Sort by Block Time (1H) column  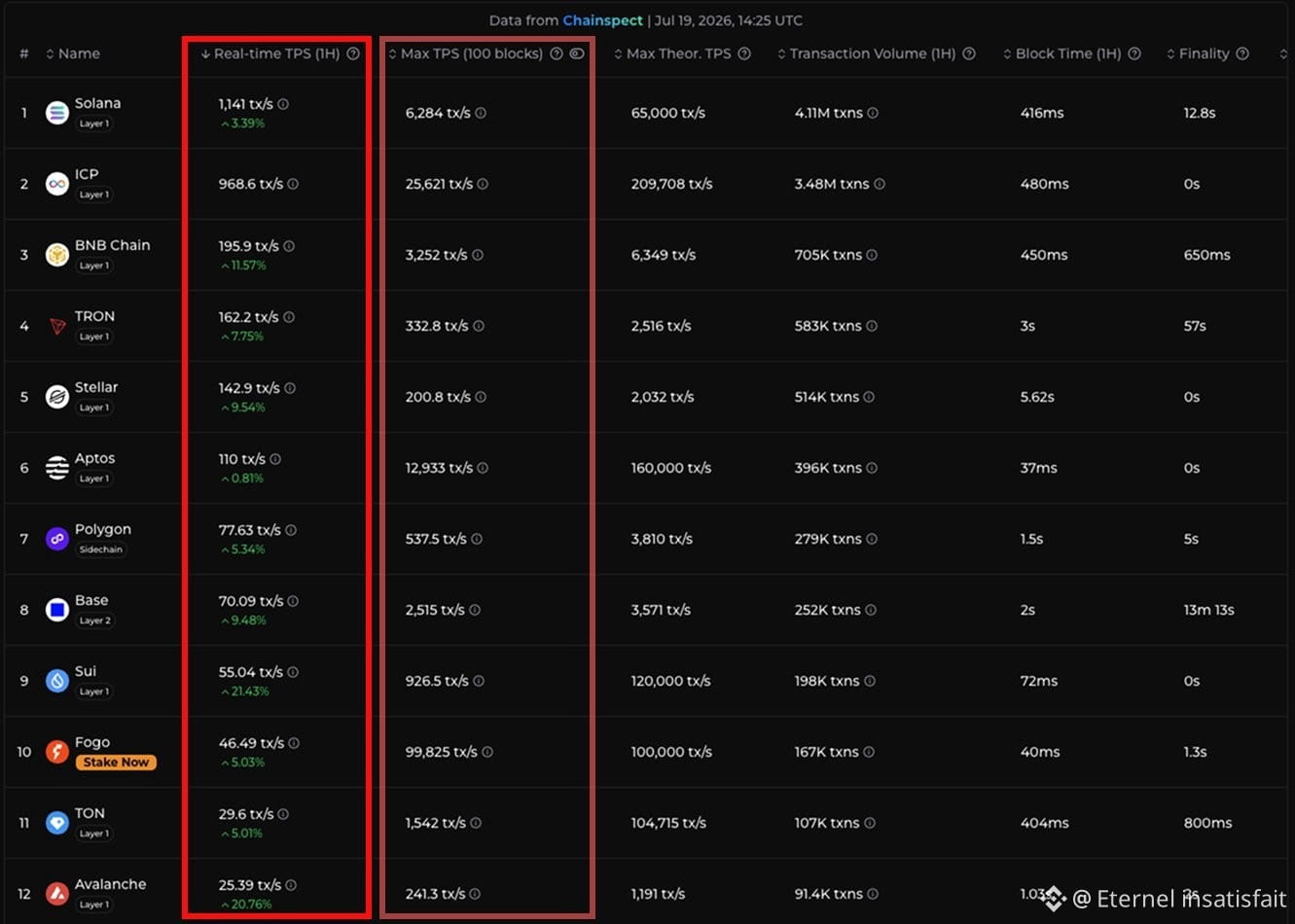(1062, 53)
